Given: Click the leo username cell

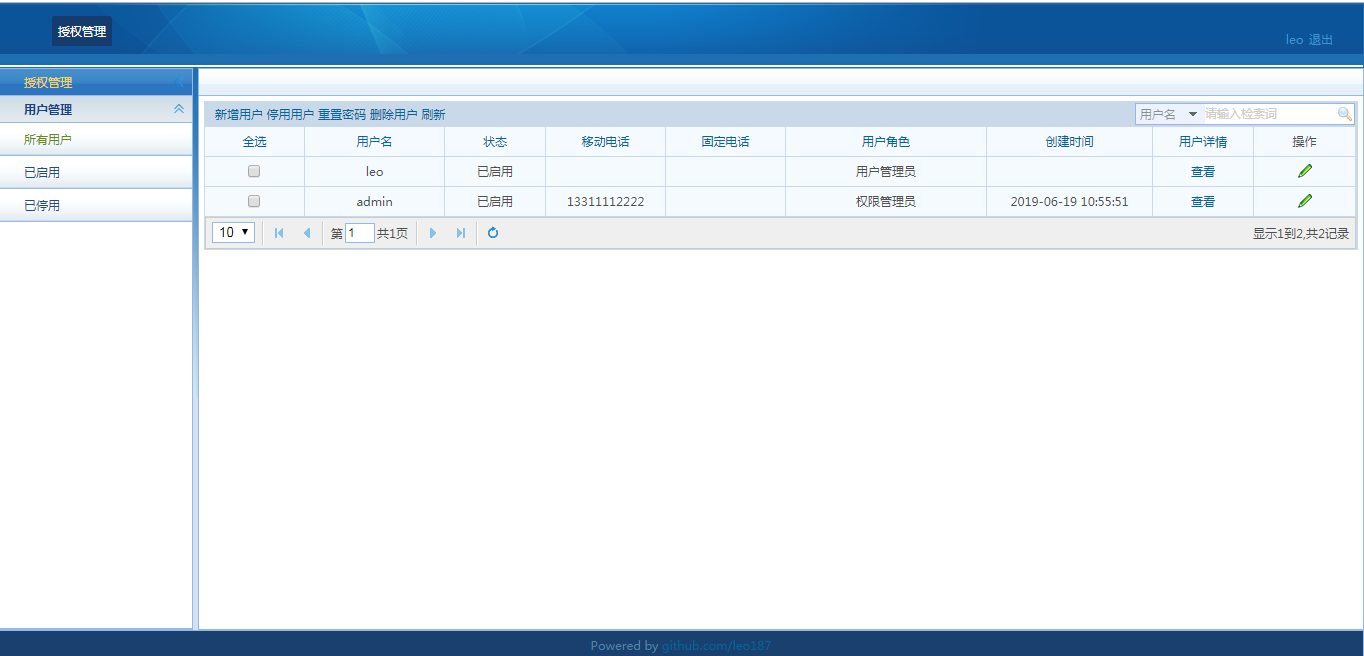Looking at the screenshot, I should coord(375,172).
